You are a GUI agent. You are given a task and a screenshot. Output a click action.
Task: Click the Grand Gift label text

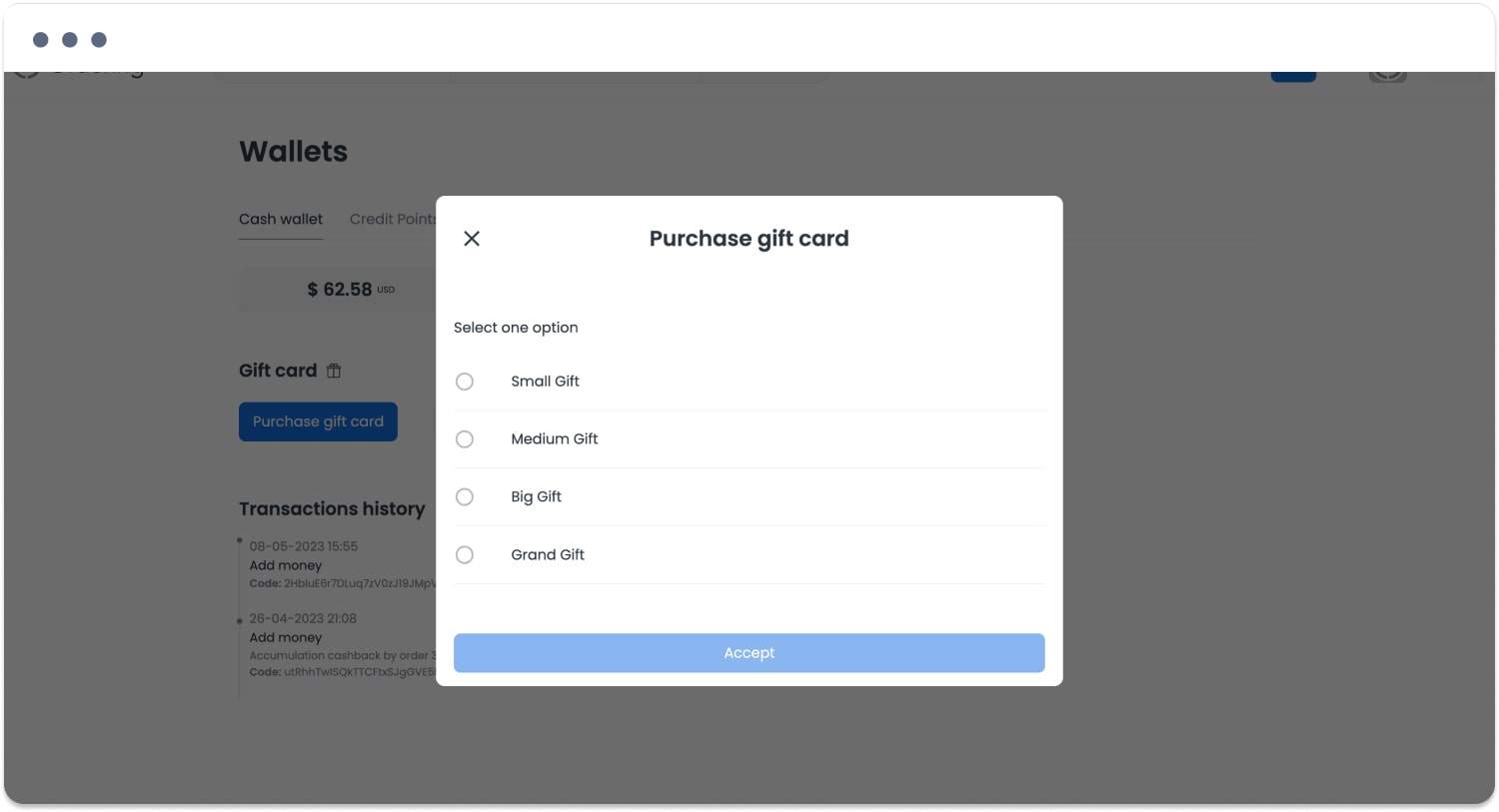click(548, 555)
